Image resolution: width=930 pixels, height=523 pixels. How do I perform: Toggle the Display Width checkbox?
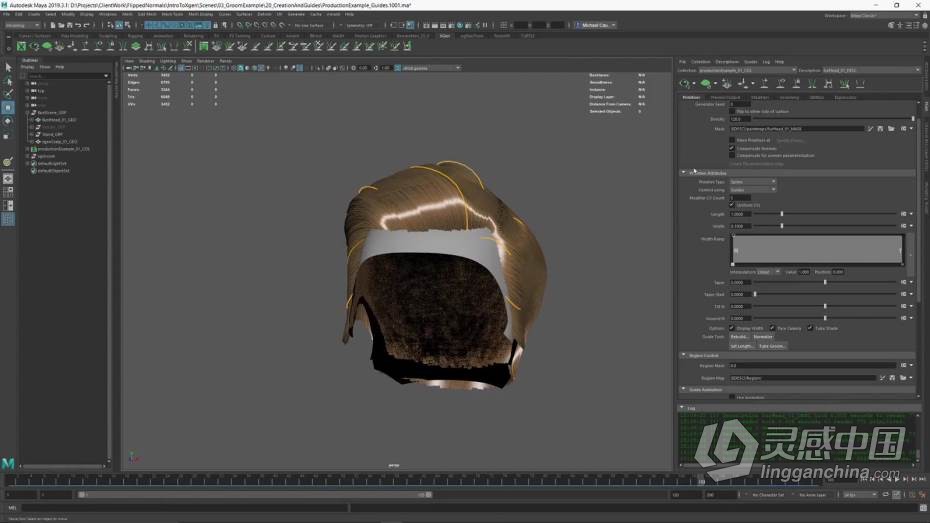[732, 328]
